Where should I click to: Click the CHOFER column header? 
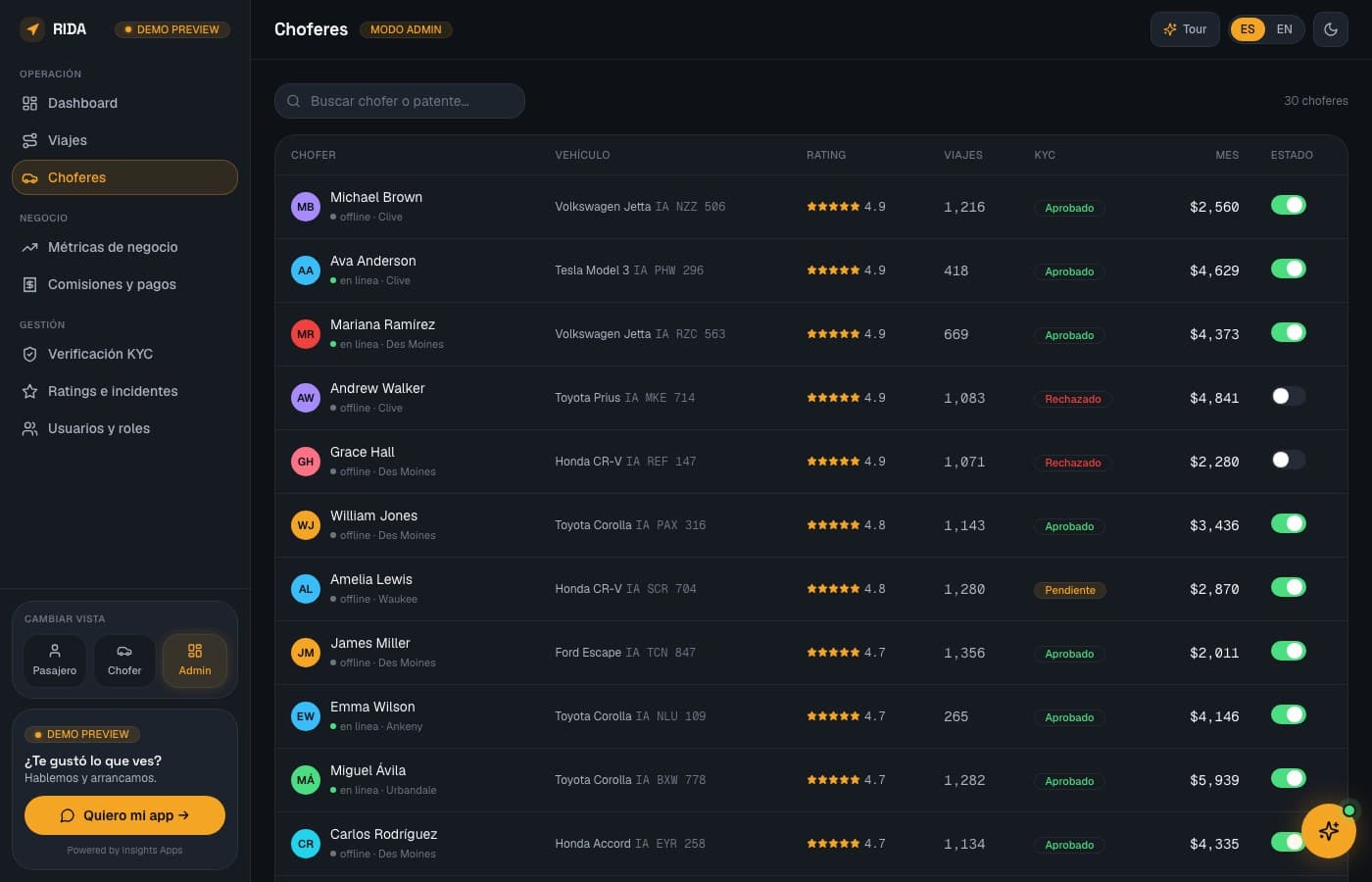pyautogui.click(x=314, y=155)
